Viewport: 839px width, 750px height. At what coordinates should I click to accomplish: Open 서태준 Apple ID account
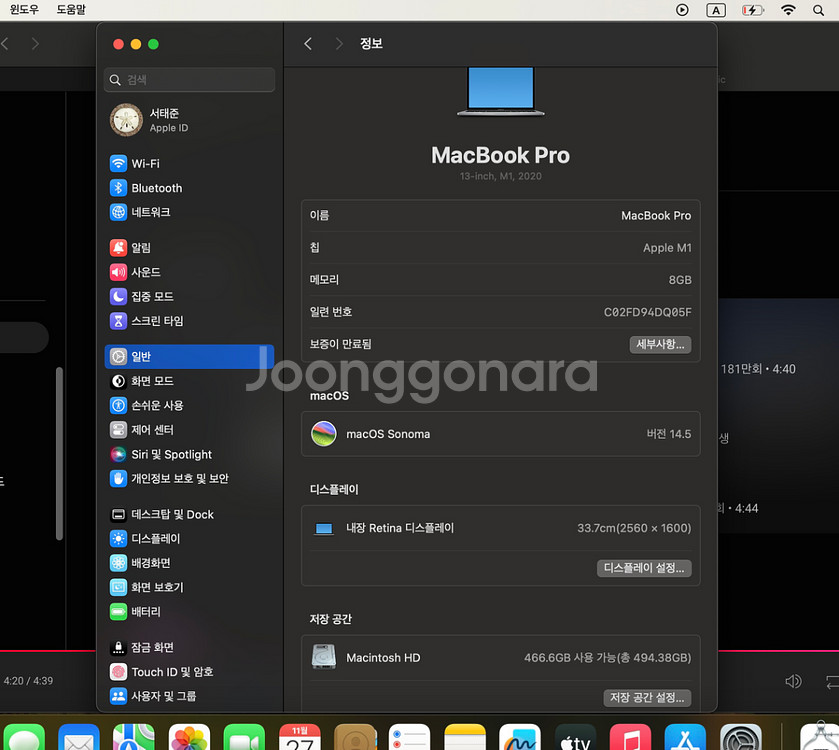(189, 120)
